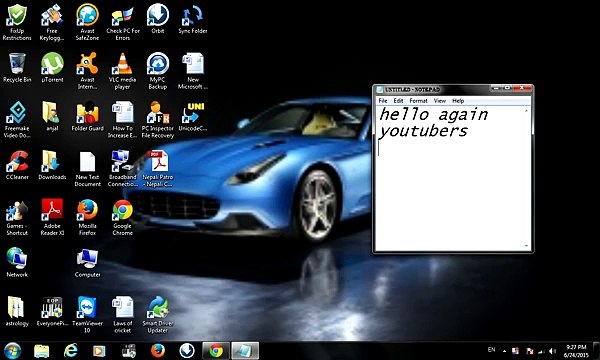Select the Adobe Reader XI icon

click(x=52, y=217)
